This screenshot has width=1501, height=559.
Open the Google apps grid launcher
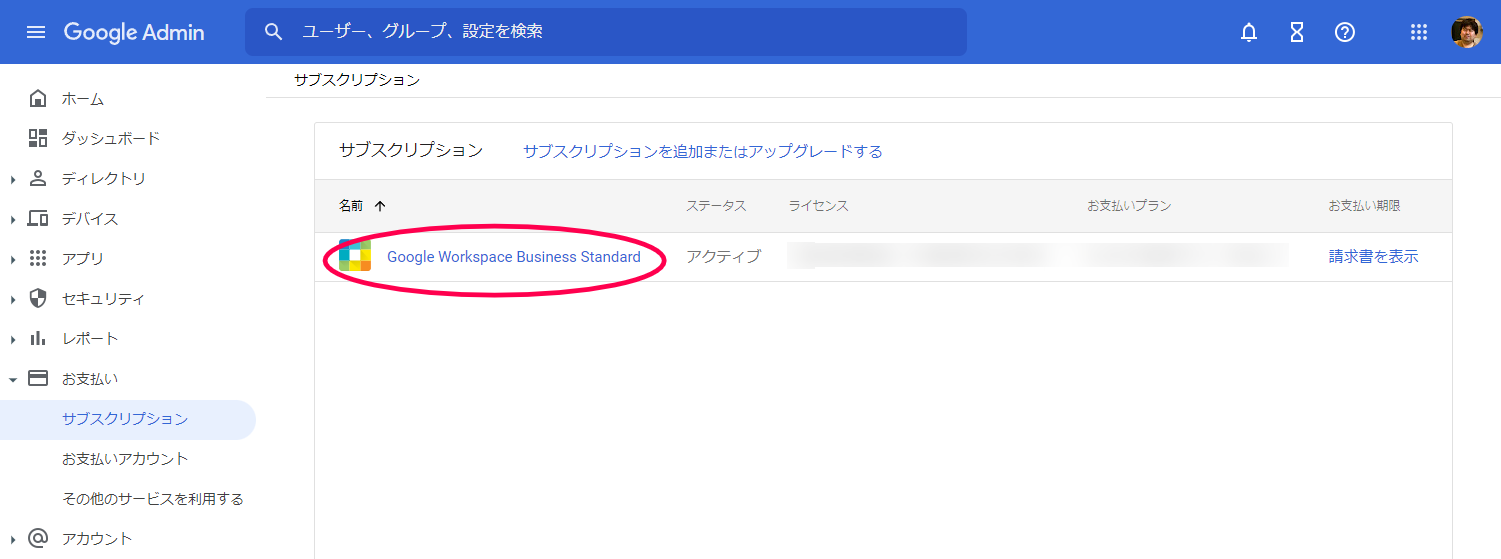1418,32
